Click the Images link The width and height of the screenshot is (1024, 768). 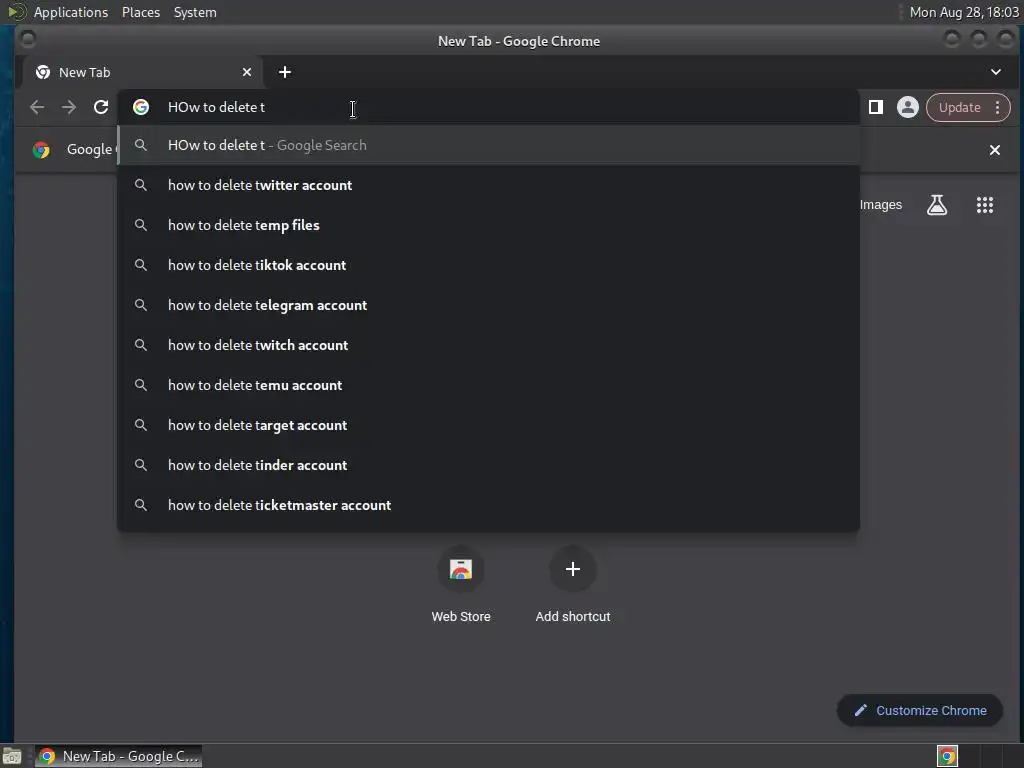click(x=880, y=205)
